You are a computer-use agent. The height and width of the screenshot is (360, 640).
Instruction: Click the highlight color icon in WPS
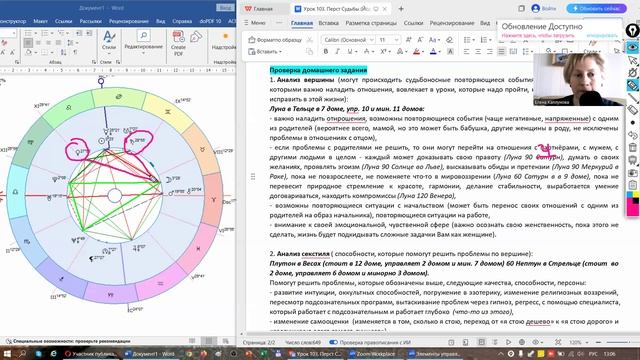pyautogui.click(x=416, y=51)
